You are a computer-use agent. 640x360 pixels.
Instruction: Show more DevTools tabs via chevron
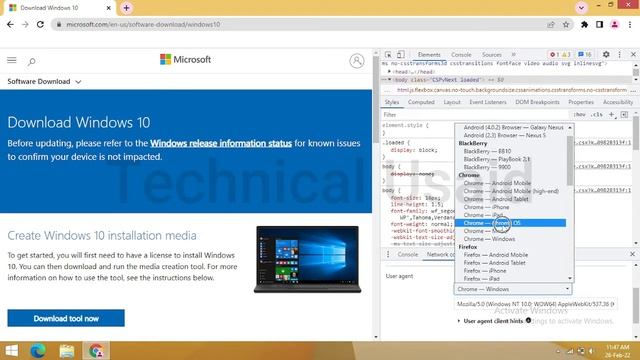coord(513,54)
